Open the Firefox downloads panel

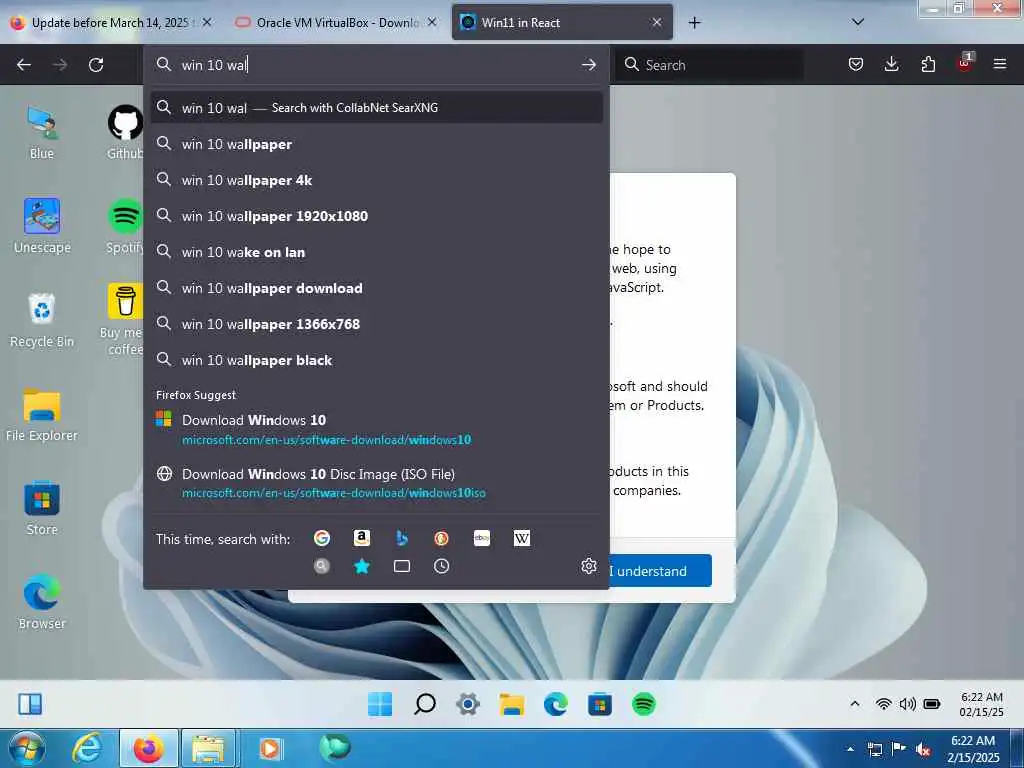coord(891,65)
